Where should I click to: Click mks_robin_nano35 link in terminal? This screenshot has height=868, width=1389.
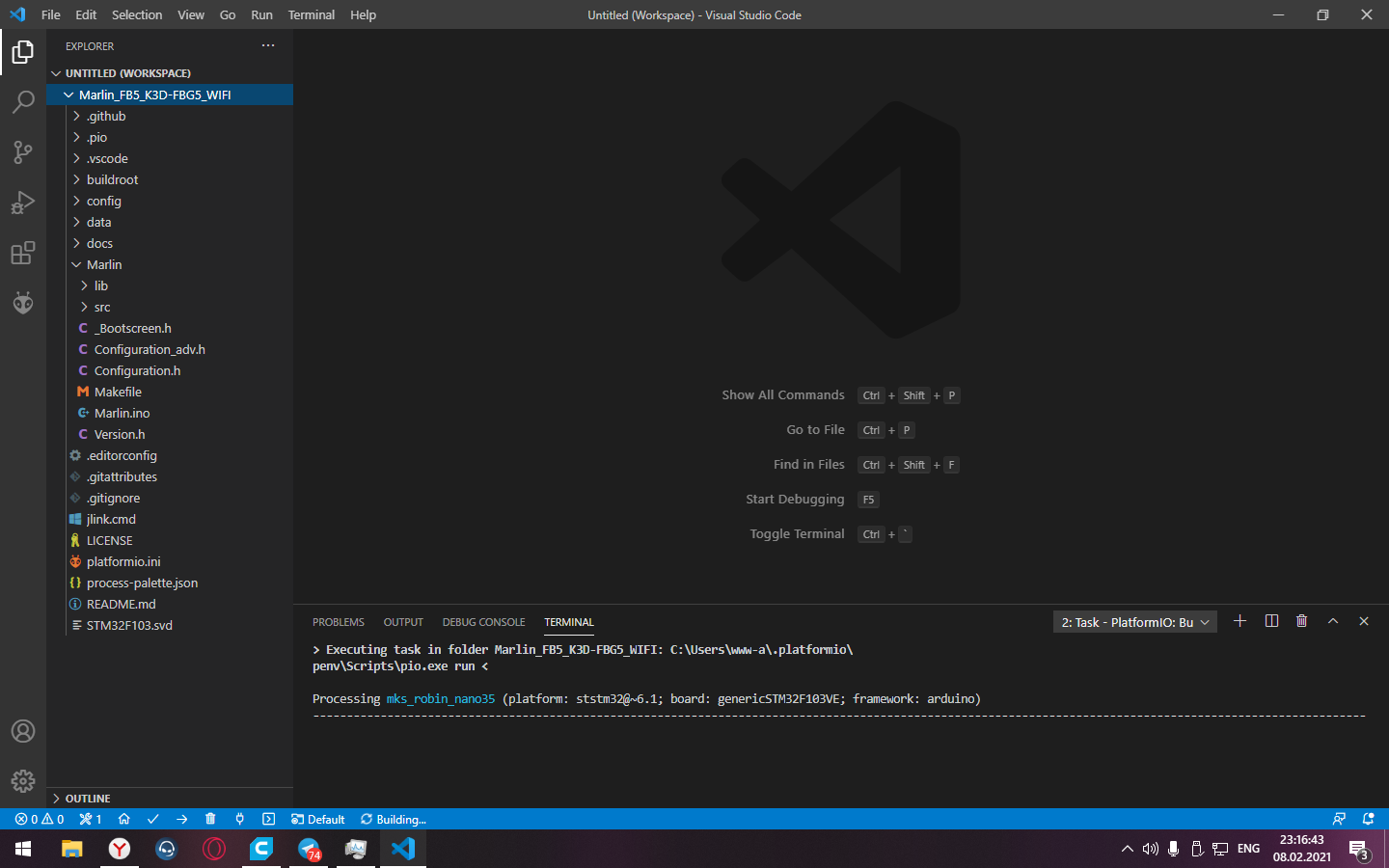click(x=441, y=698)
